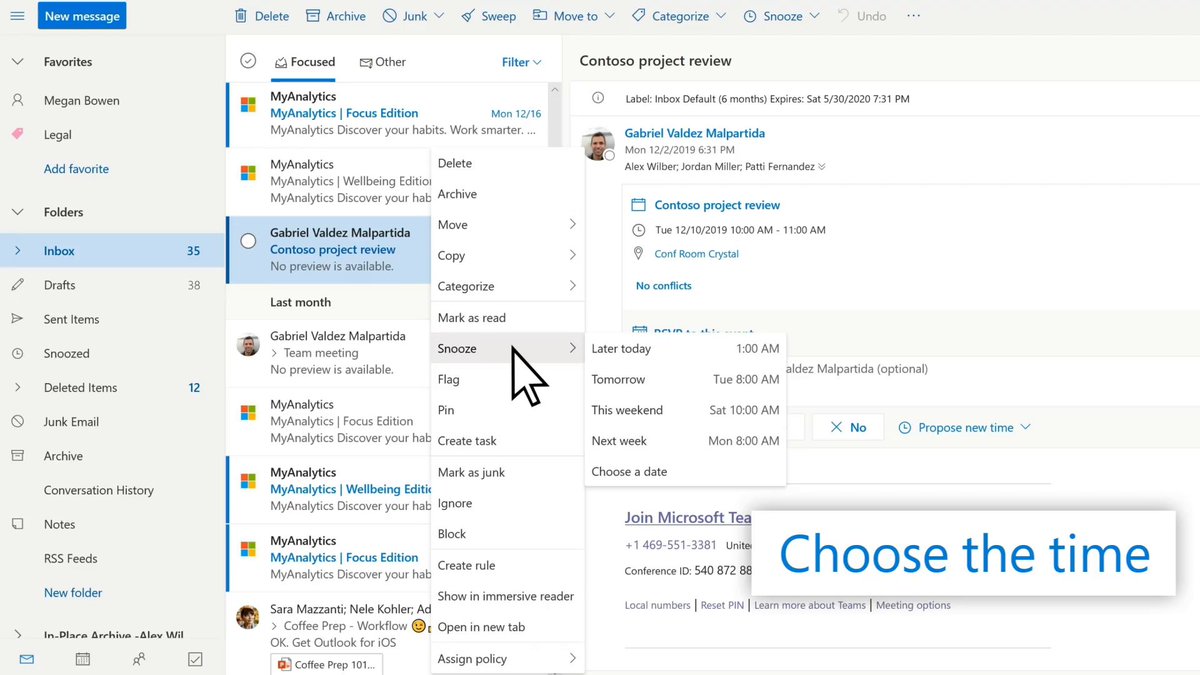Click the Sent Items arrow icon

[17, 319]
